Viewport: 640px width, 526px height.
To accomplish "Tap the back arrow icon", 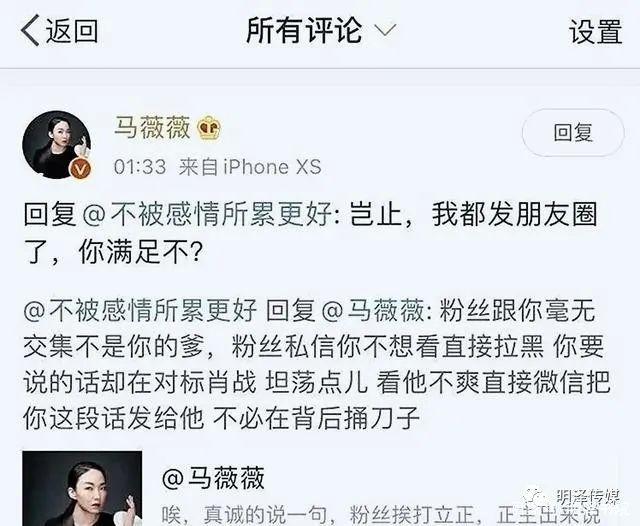I will (31, 30).
